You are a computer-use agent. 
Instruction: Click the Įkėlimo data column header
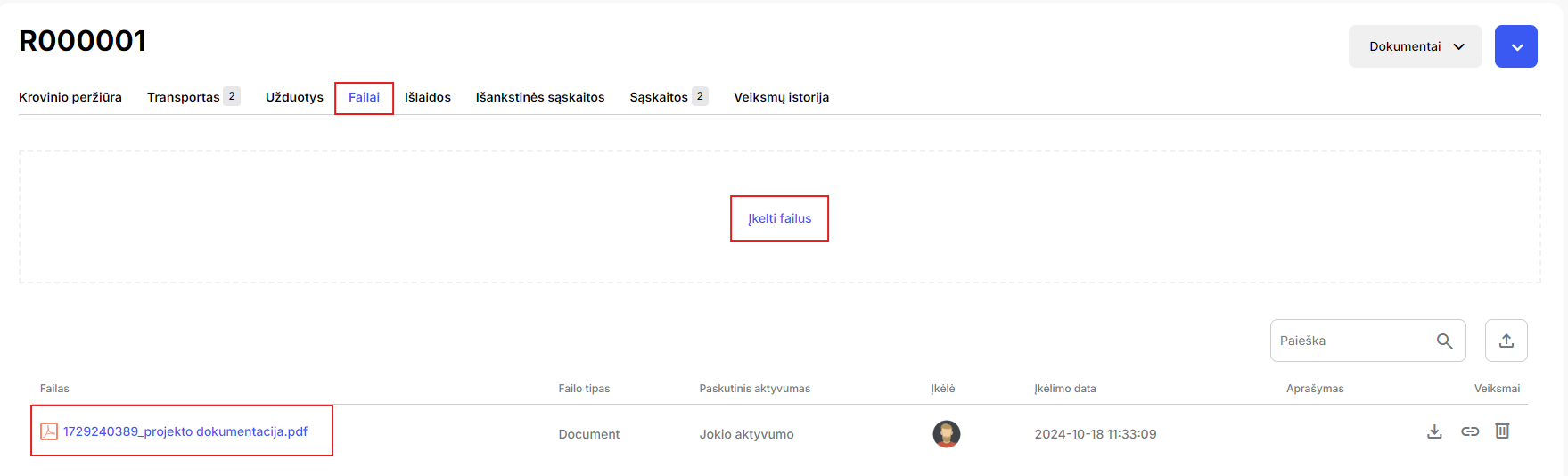(1065, 389)
